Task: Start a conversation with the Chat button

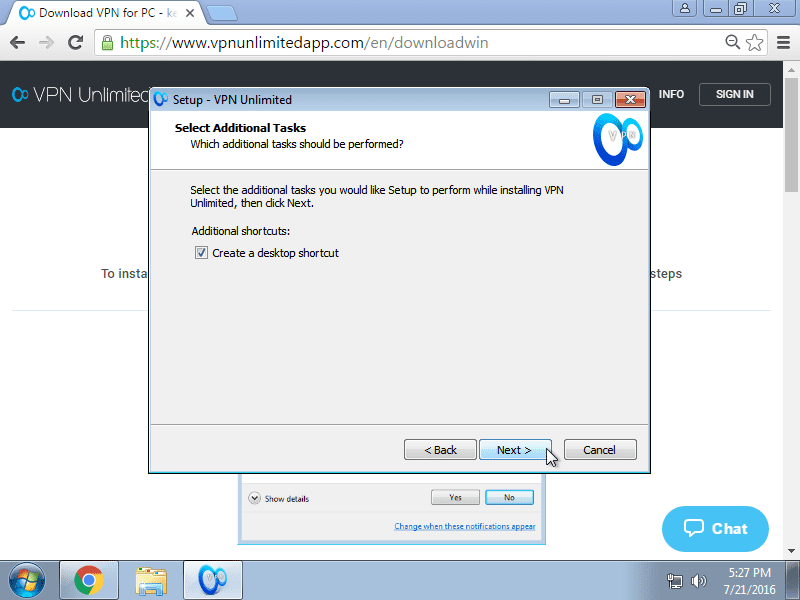Action: click(715, 528)
